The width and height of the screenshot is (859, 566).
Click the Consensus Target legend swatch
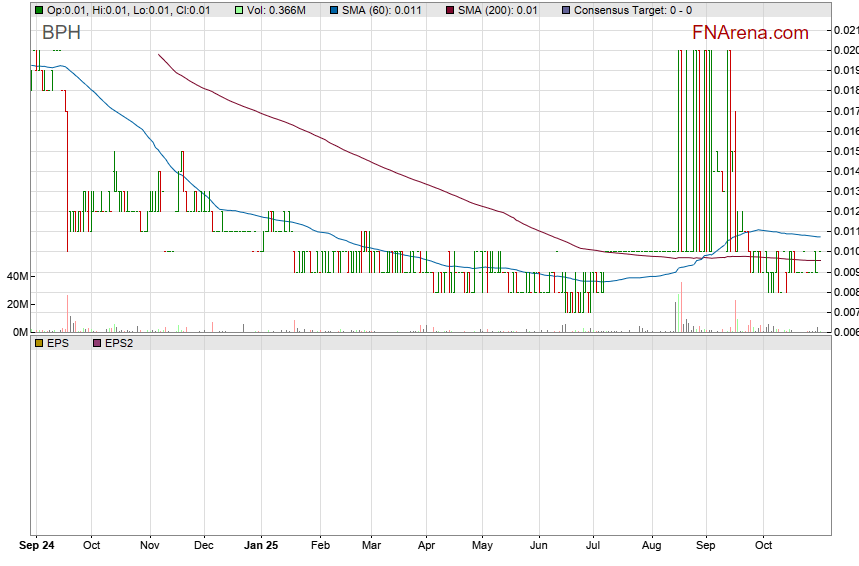[x=566, y=10]
